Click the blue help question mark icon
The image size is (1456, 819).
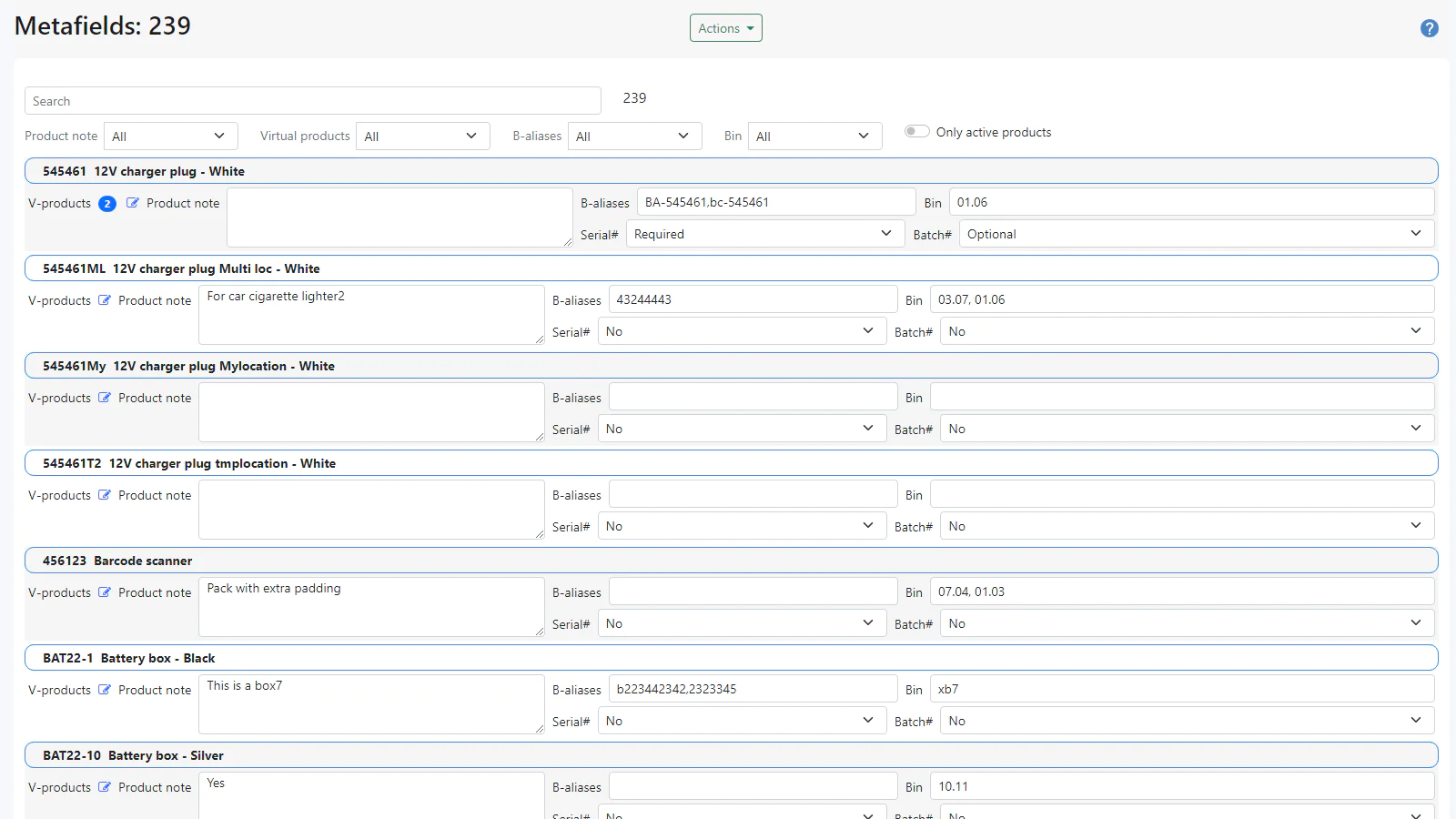click(1429, 28)
